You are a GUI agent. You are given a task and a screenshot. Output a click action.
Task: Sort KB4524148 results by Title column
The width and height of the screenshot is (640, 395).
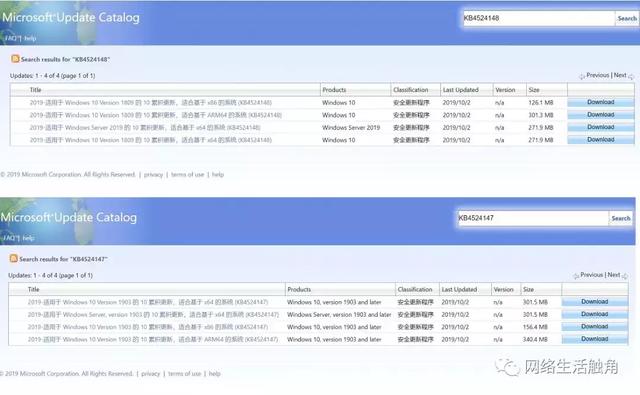pyautogui.click(x=36, y=90)
